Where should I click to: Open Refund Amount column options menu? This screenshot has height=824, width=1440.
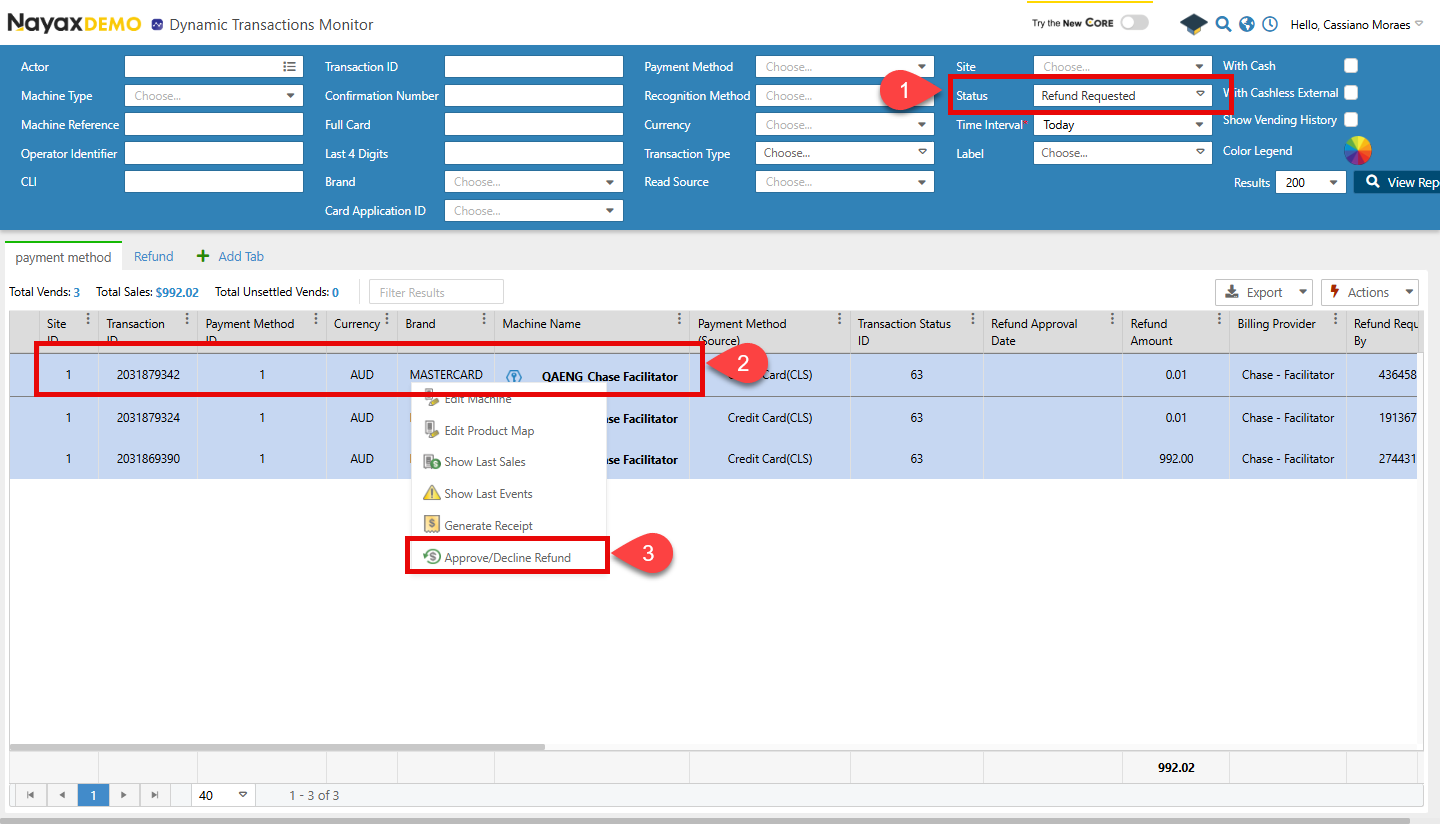coord(1218,320)
